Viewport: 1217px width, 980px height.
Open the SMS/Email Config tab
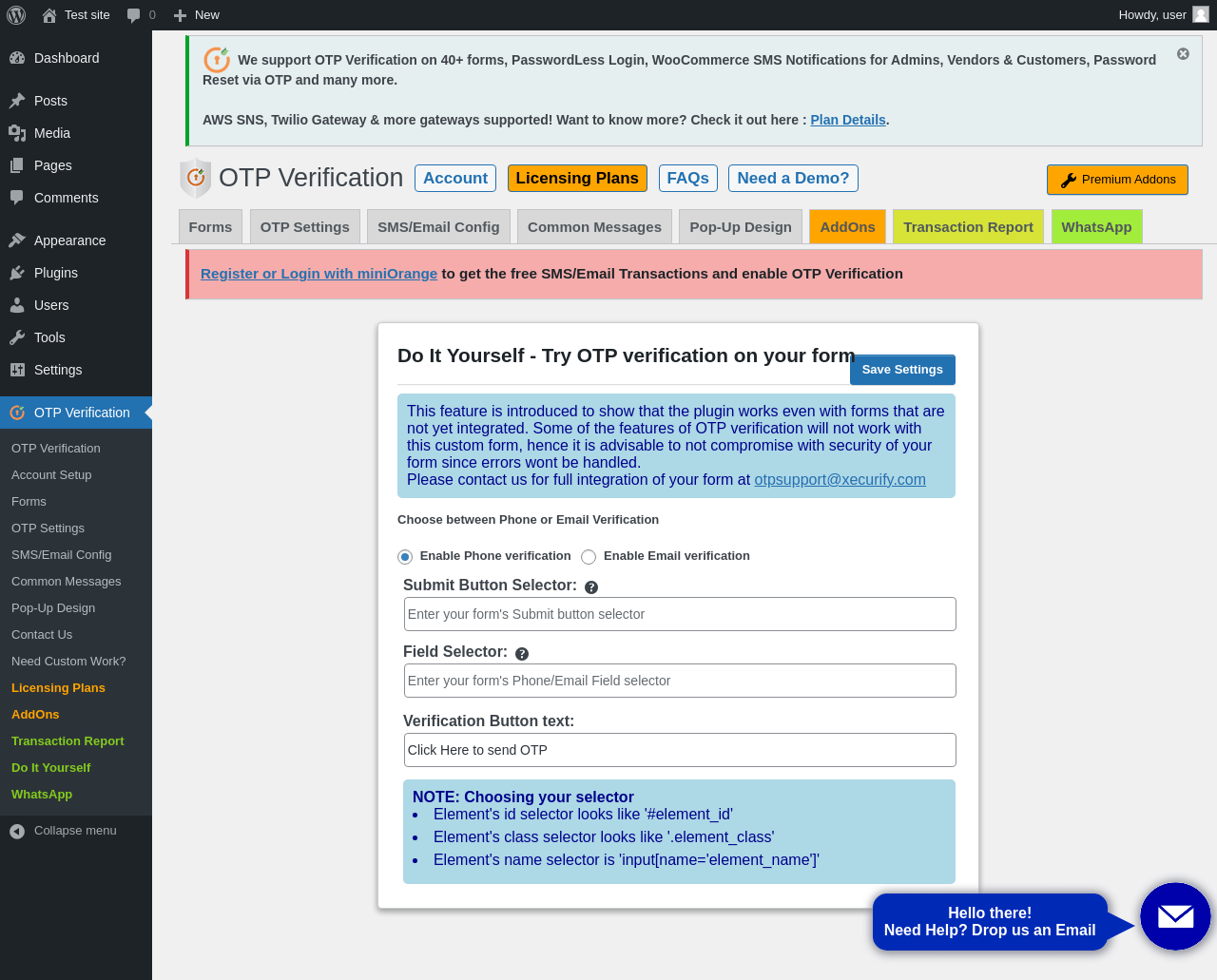(x=438, y=227)
